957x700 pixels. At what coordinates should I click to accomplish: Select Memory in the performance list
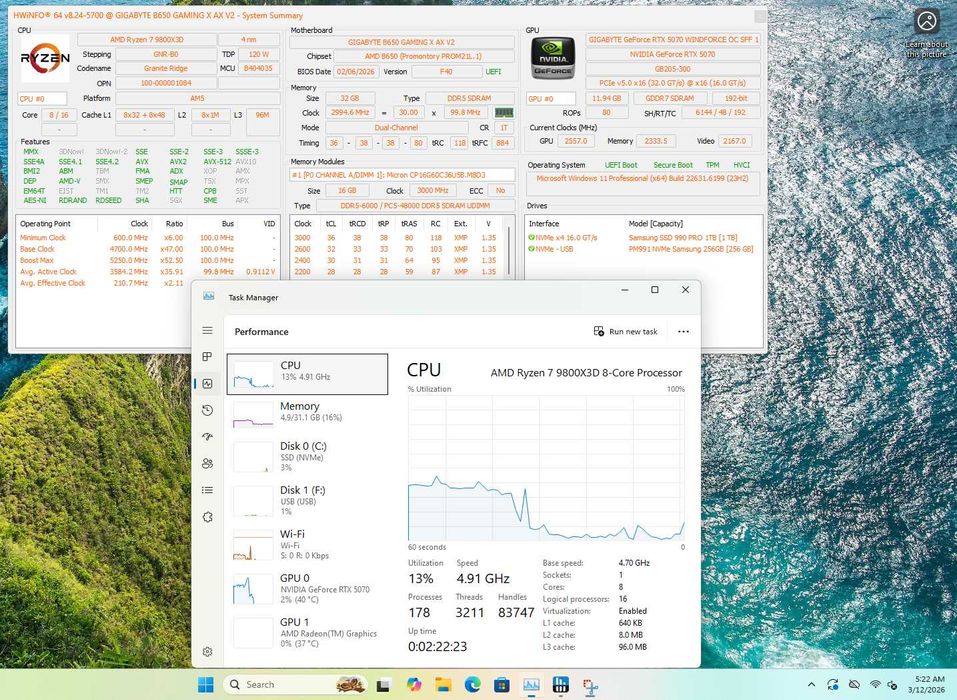point(307,414)
